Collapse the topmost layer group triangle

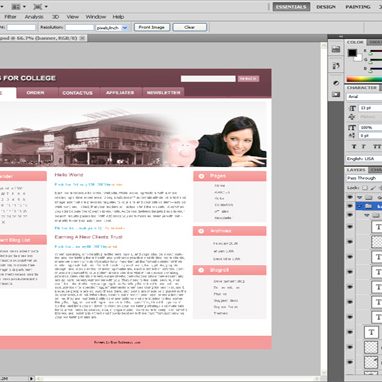pos(360,197)
